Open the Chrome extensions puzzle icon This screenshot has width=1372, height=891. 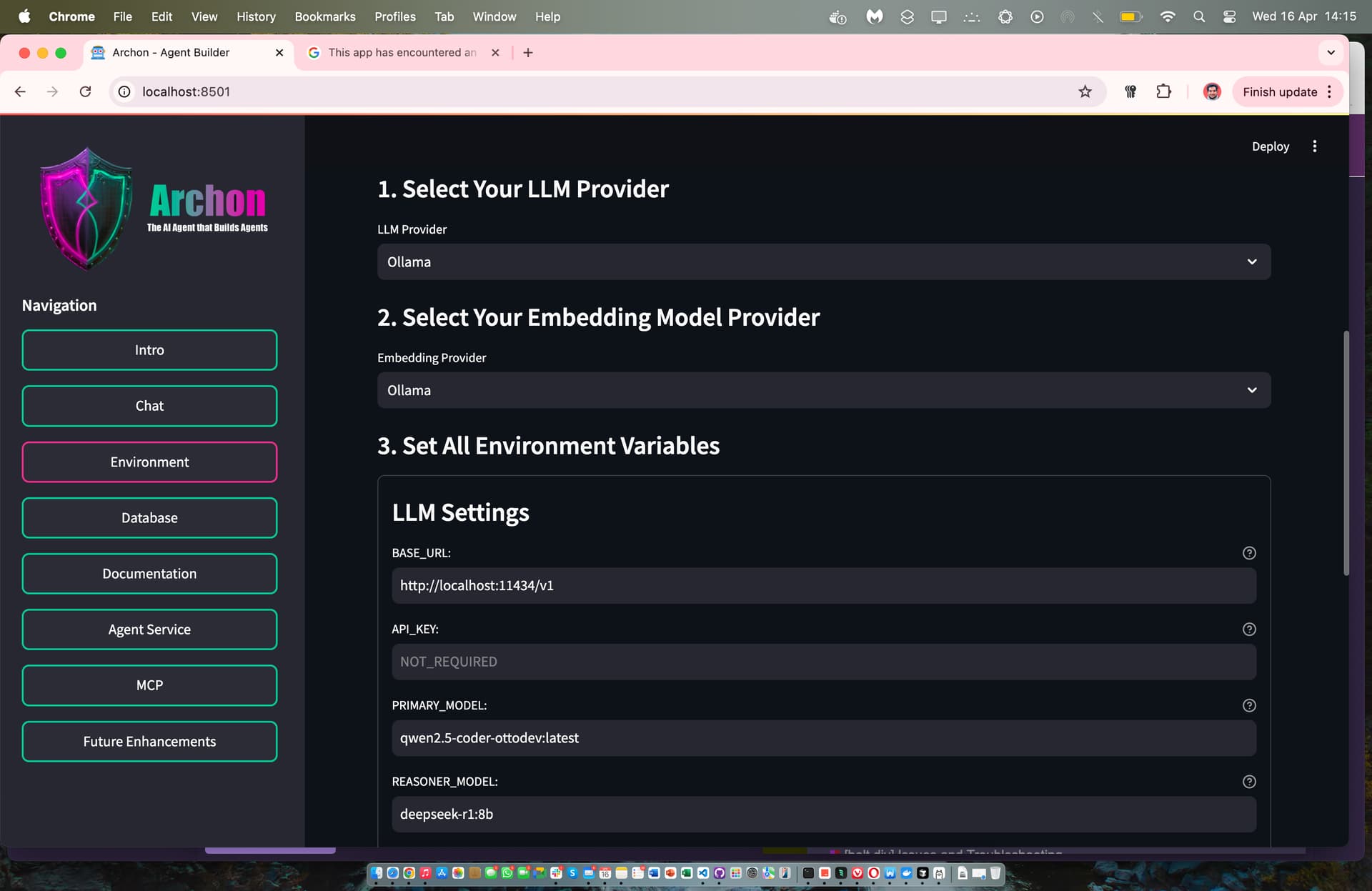(1163, 91)
